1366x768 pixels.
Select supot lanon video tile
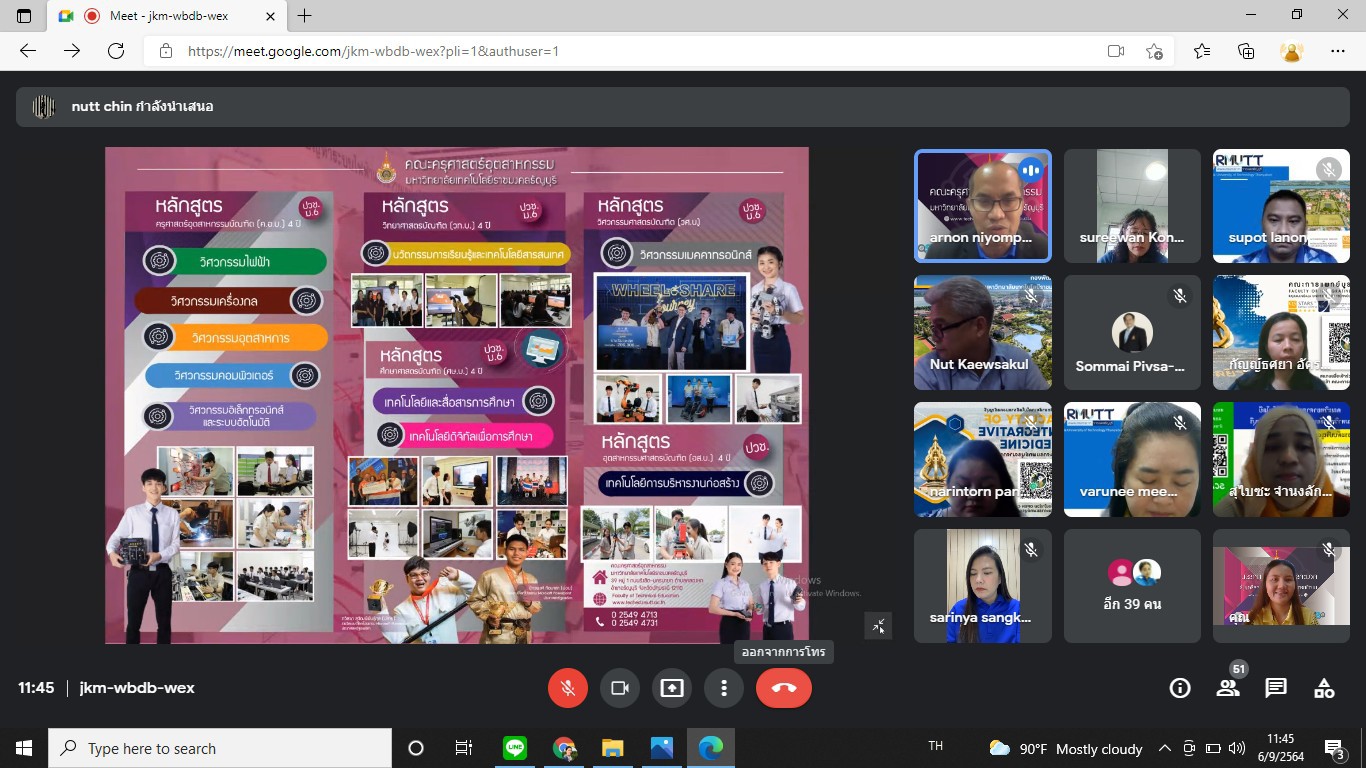1281,206
